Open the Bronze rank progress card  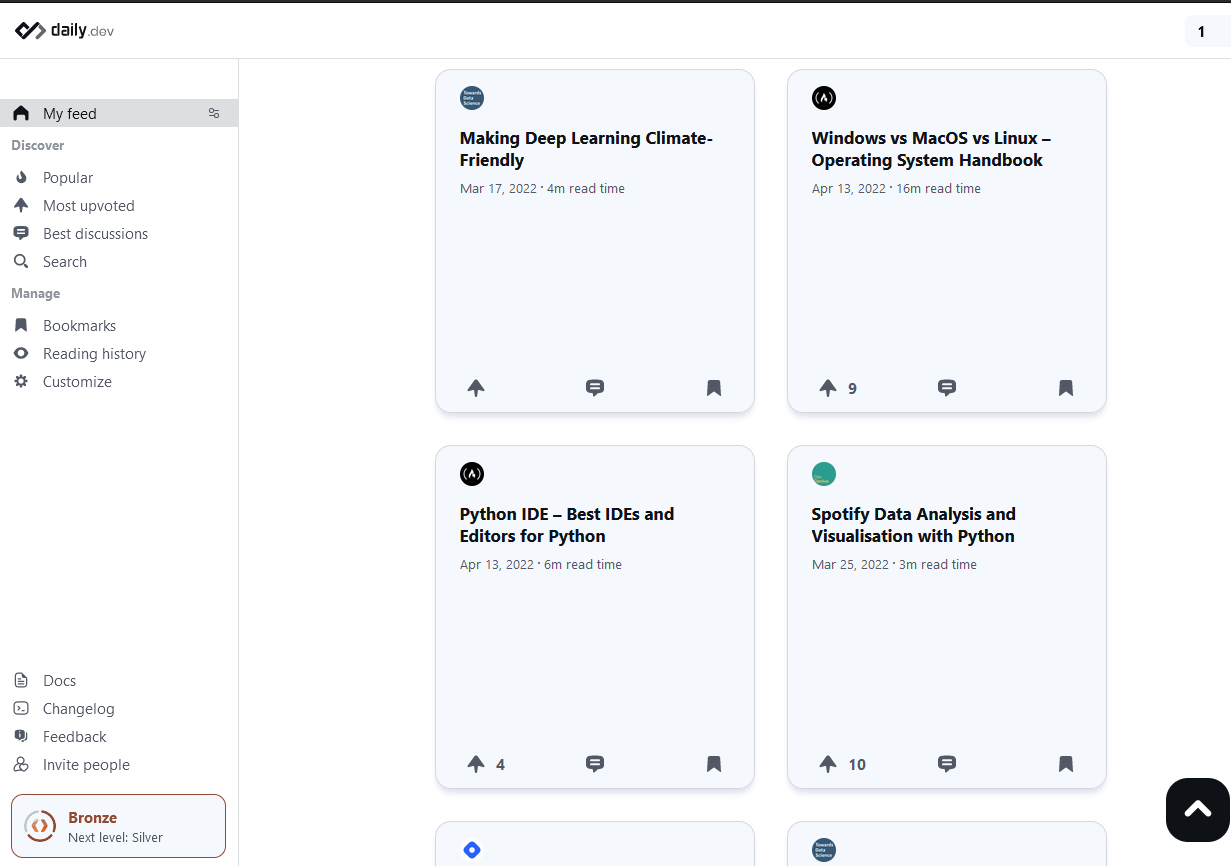[x=118, y=826]
